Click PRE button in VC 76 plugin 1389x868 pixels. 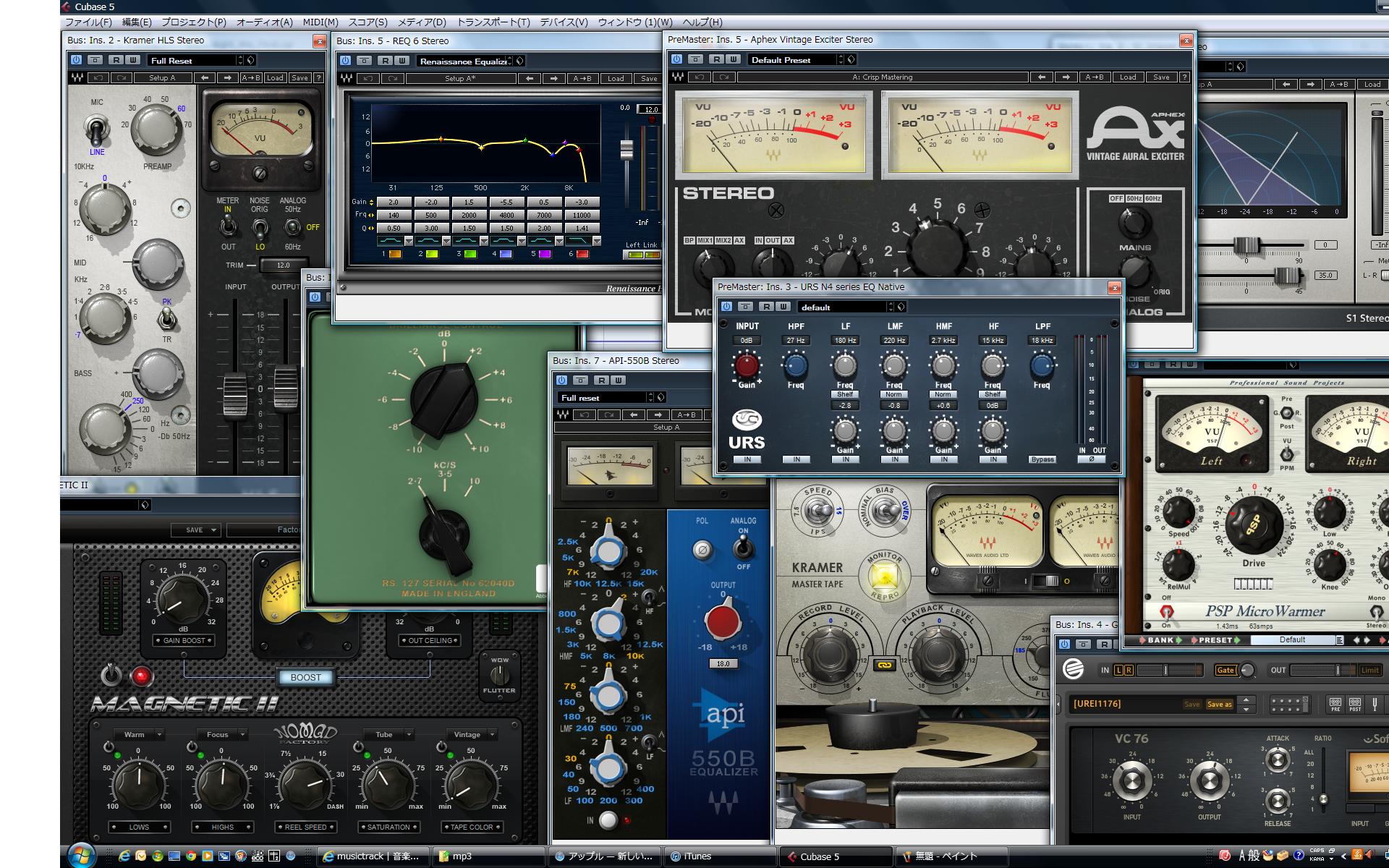coord(1335,704)
